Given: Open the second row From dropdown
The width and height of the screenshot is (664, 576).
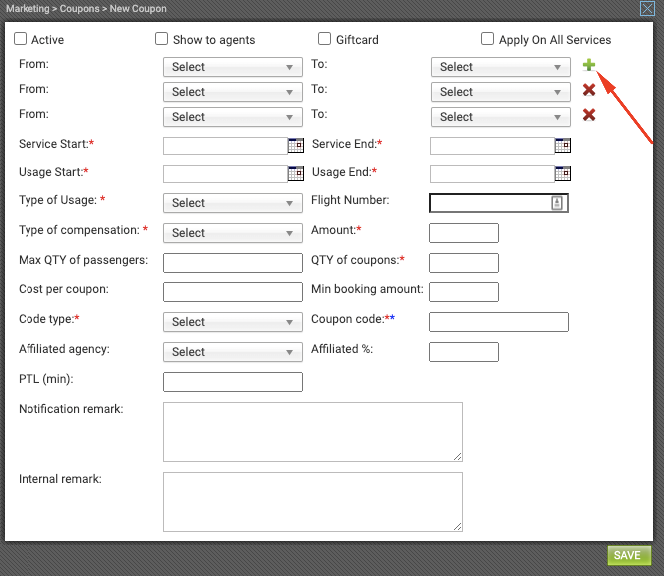Looking at the screenshot, I should click(233, 92).
